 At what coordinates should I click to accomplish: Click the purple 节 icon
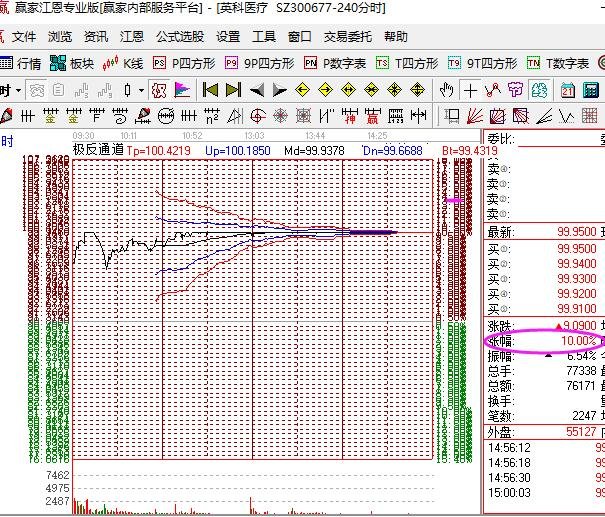tap(516, 90)
